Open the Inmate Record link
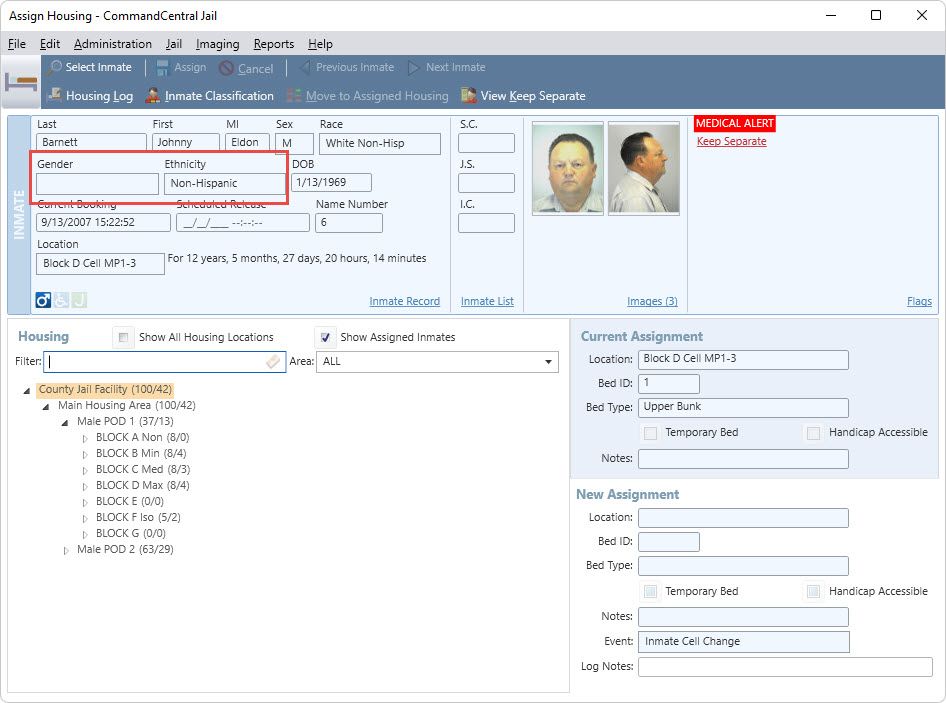 [x=404, y=301]
